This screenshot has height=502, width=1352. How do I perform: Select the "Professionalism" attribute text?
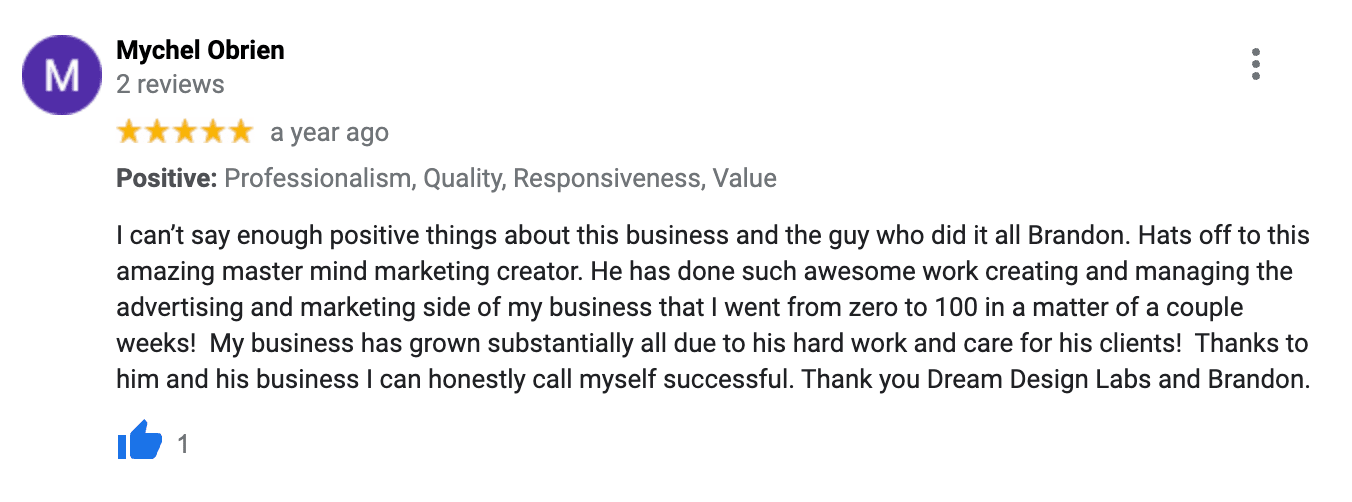click(318, 179)
